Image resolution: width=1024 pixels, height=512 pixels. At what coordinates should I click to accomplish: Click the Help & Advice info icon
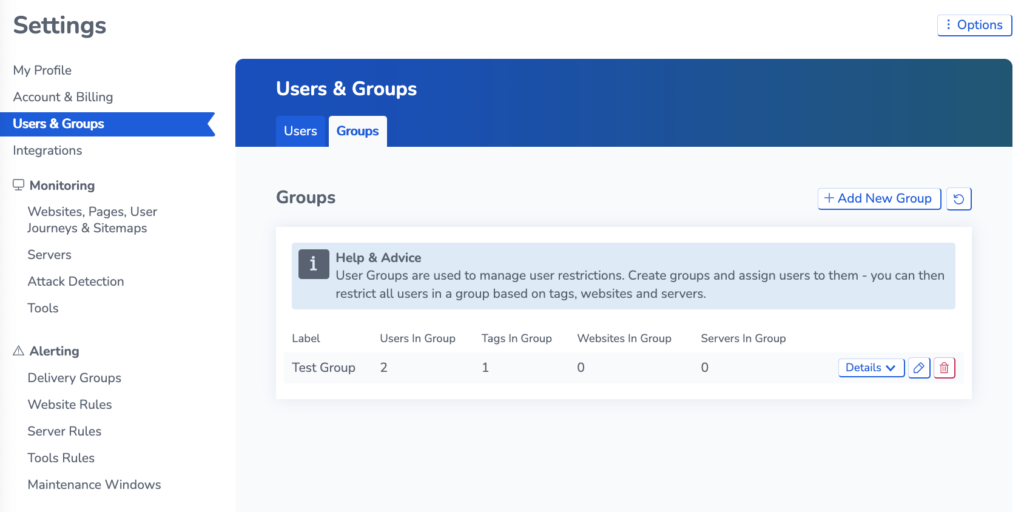point(313,264)
